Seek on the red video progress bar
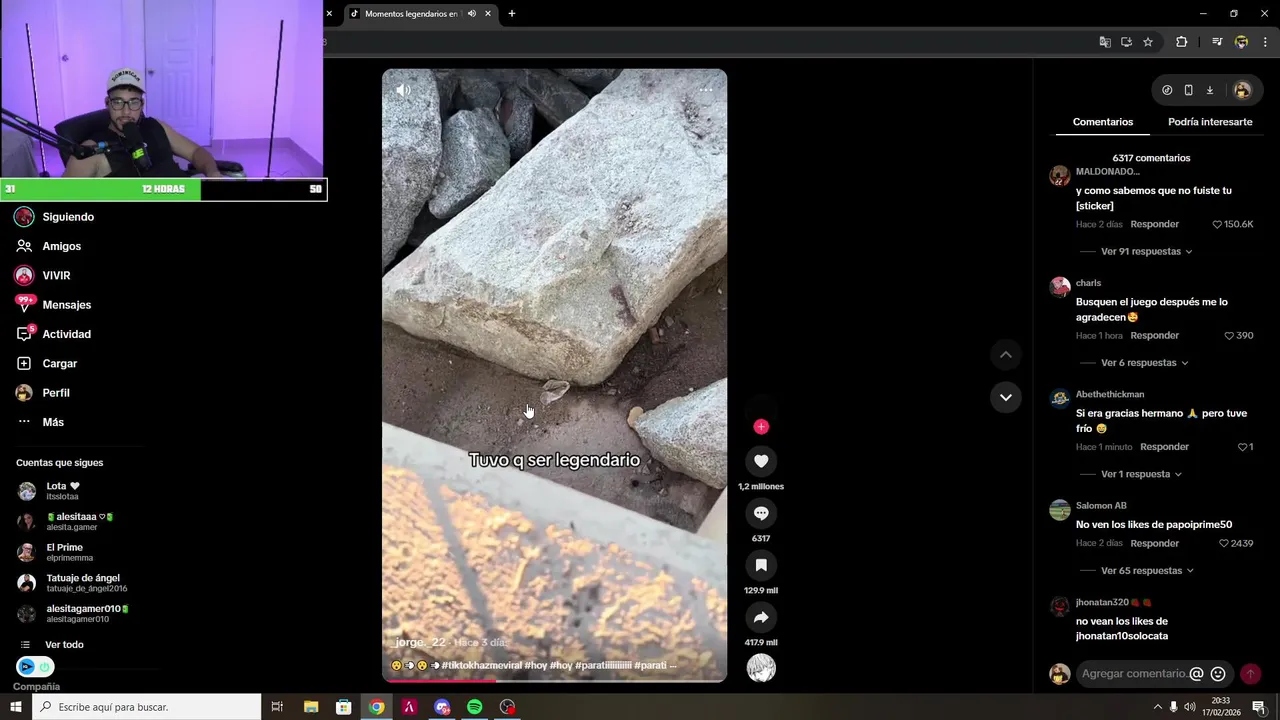Viewport: 1280px width, 720px height. coord(554,681)
